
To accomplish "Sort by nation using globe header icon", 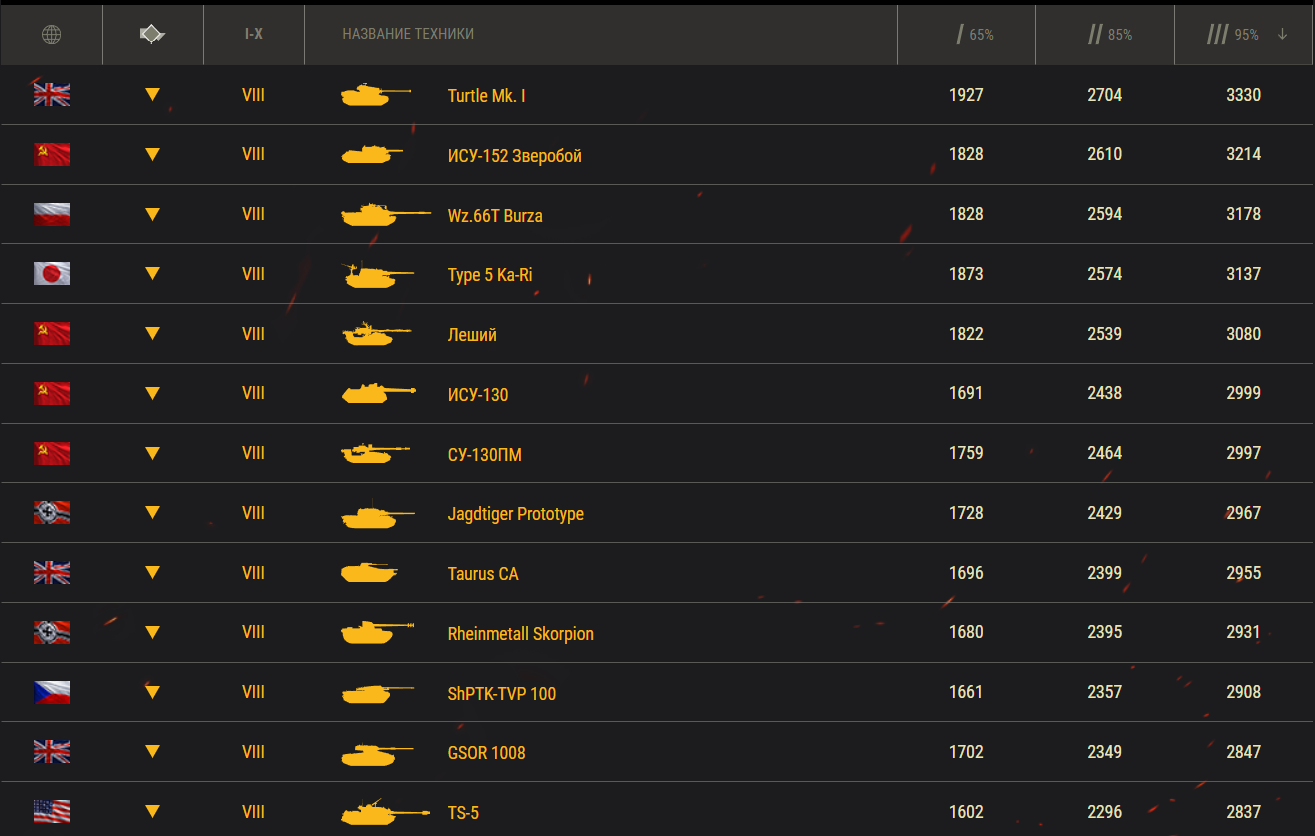I will (x=51, y=35).
